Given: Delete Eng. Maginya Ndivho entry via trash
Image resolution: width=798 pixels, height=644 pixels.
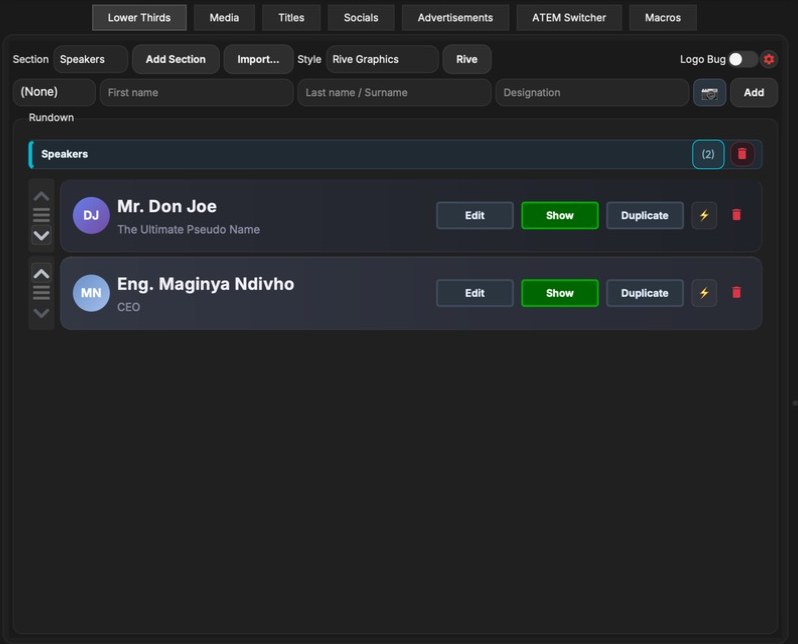Looking at the screenshot, I should click(x=736, y=292).
